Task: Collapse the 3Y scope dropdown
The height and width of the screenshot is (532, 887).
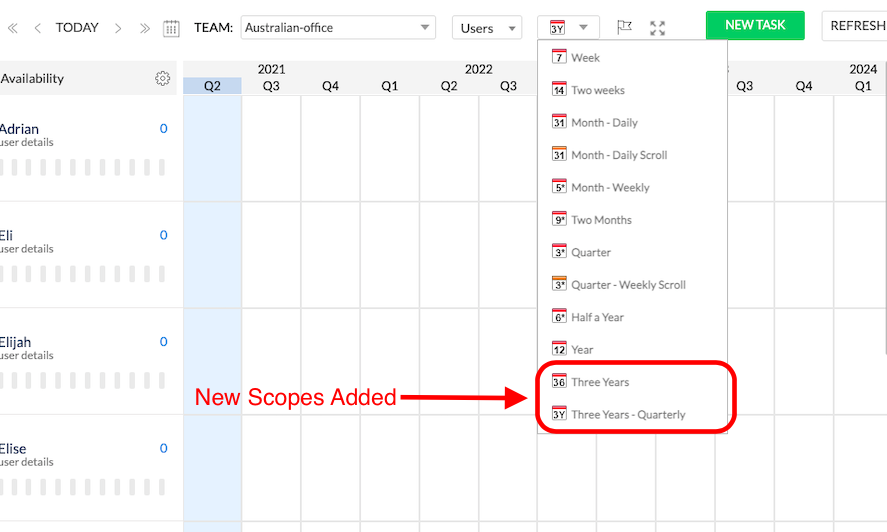Action: [569, 28]
